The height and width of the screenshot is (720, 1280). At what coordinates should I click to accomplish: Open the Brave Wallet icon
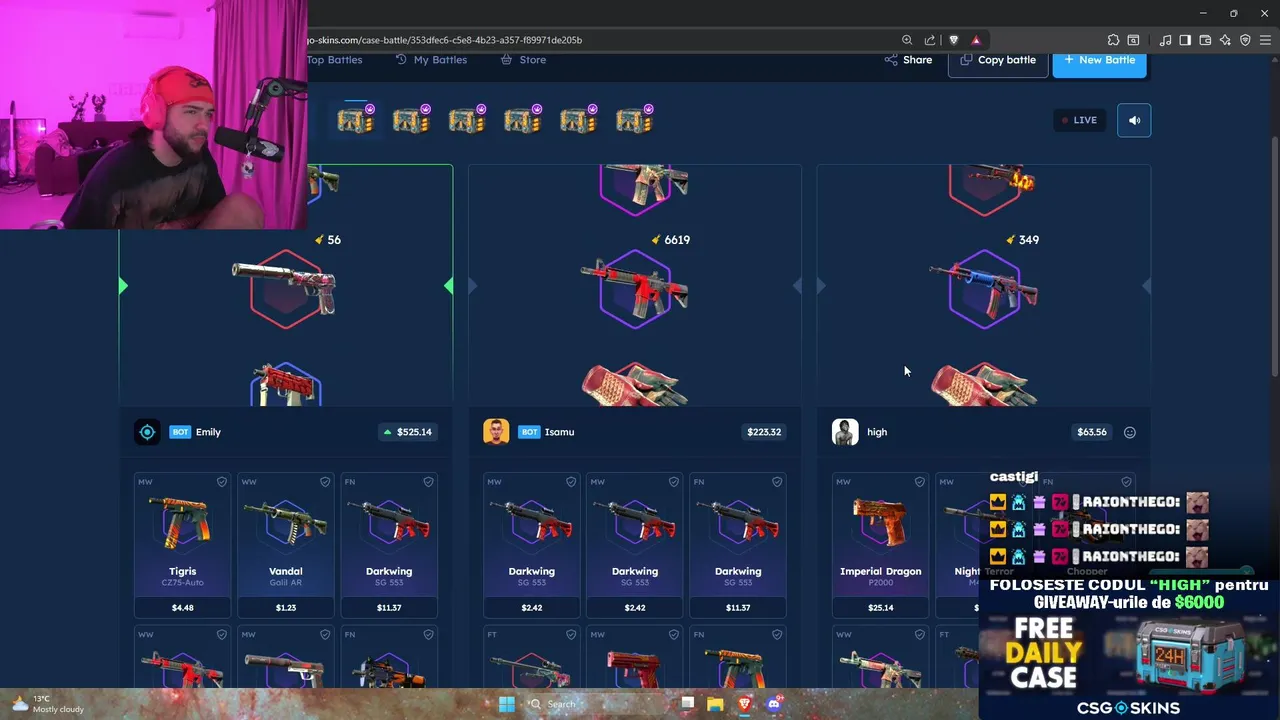click(1205, 40)
